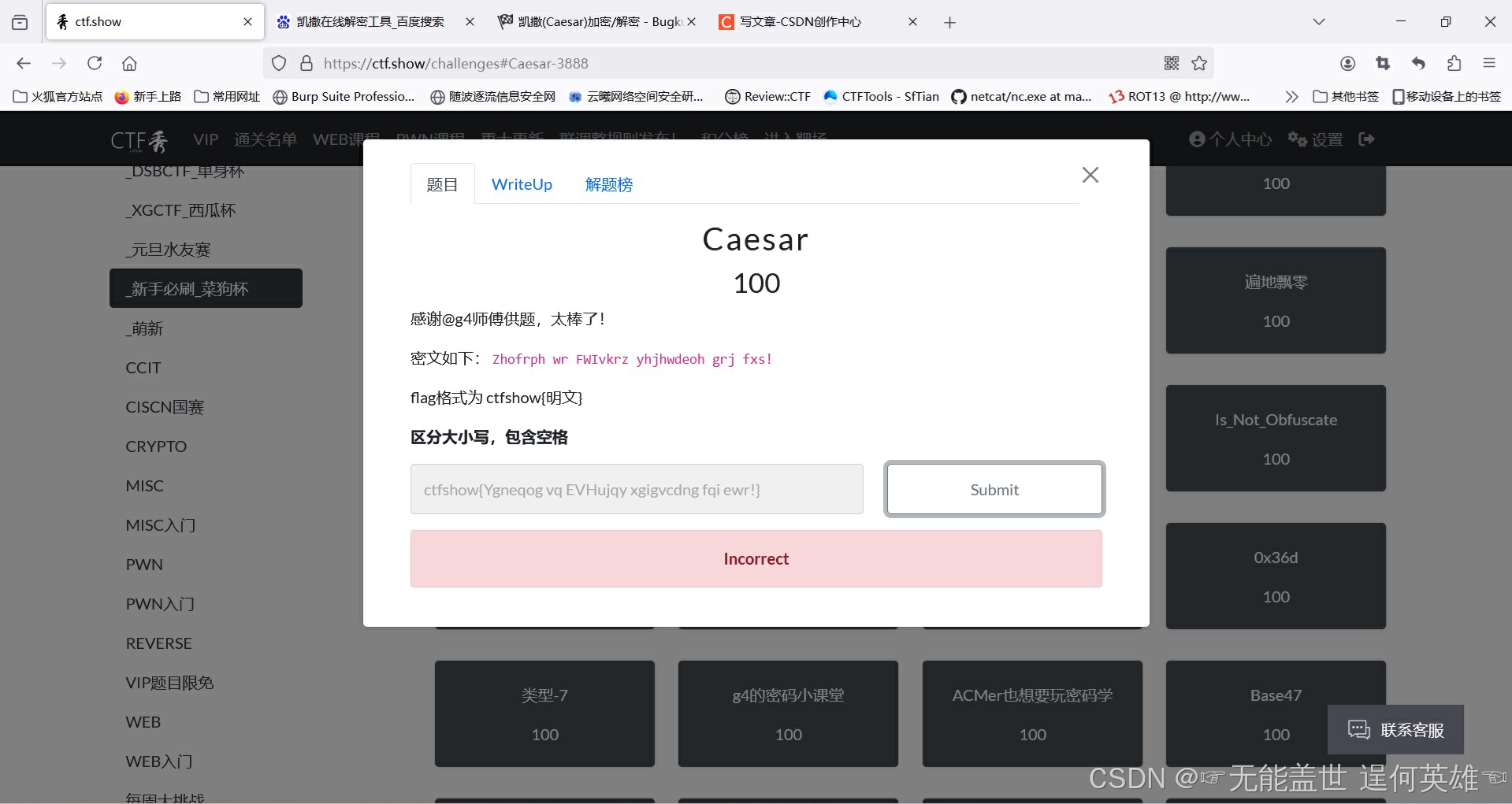Open the extensions puzzle icon
Image resolution: width=1512 pixels, height=804 pixels.
[1454, 63]
